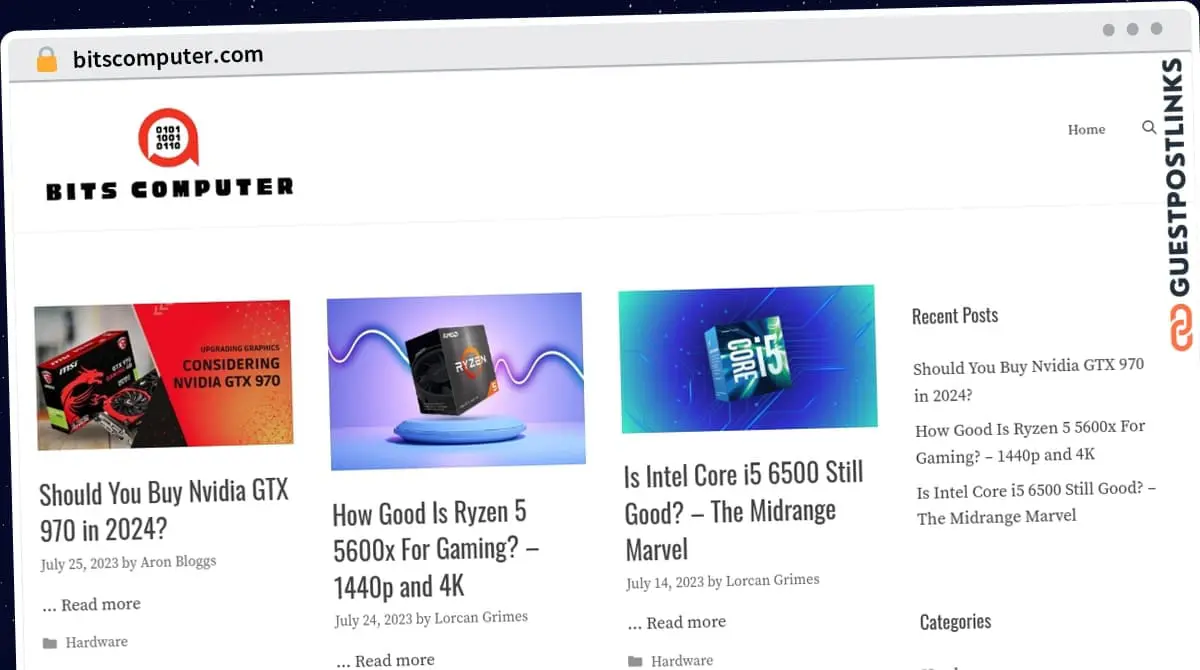The width and height of the screenshot is (1200, 670).
Task: Click the Recent Posts heading
Action: [955, 316]
